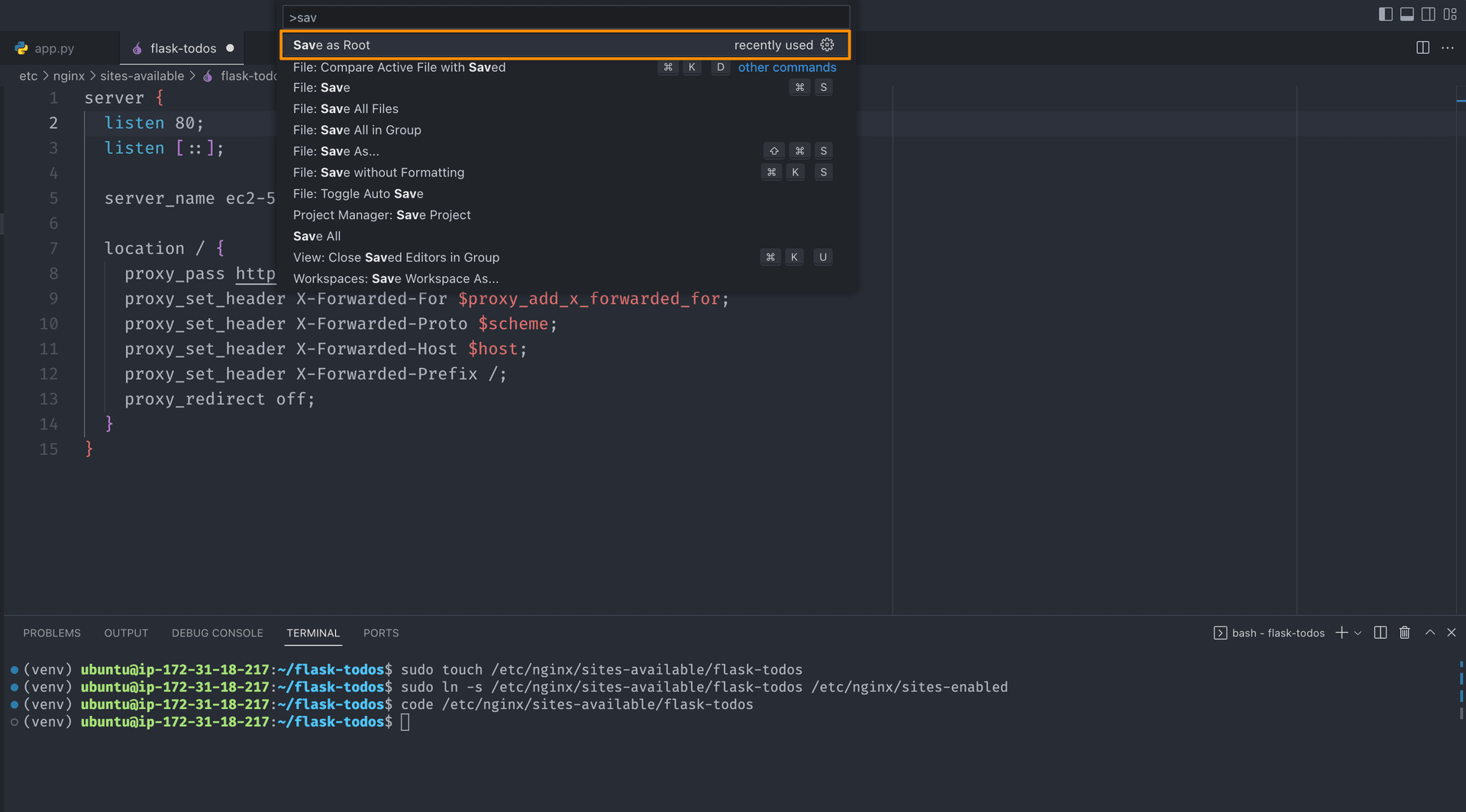Click sites-available breadcrumb segment
This screenshot has height=812, width=1466.
[x=142, y=76]
